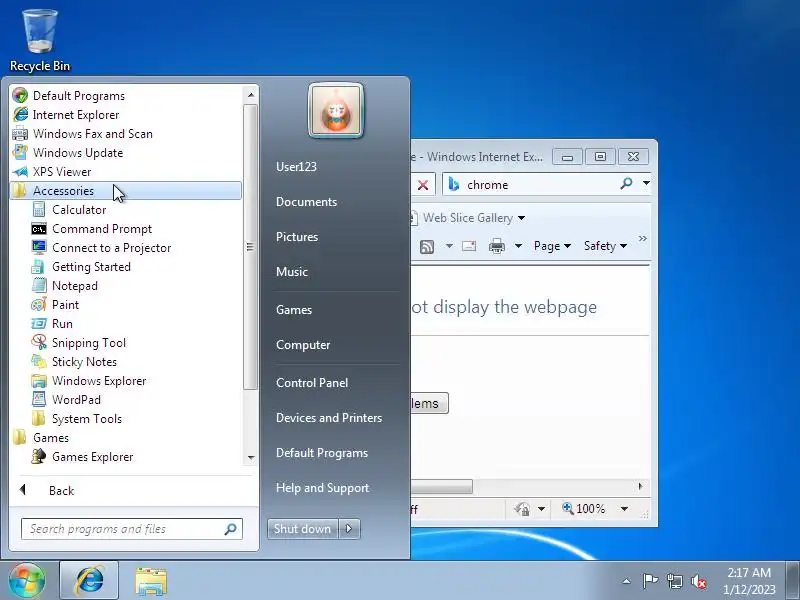Expand IE toolbar overflow chevron
The width and height of the screenshot is (800, 600).
(x=642, y=238)
